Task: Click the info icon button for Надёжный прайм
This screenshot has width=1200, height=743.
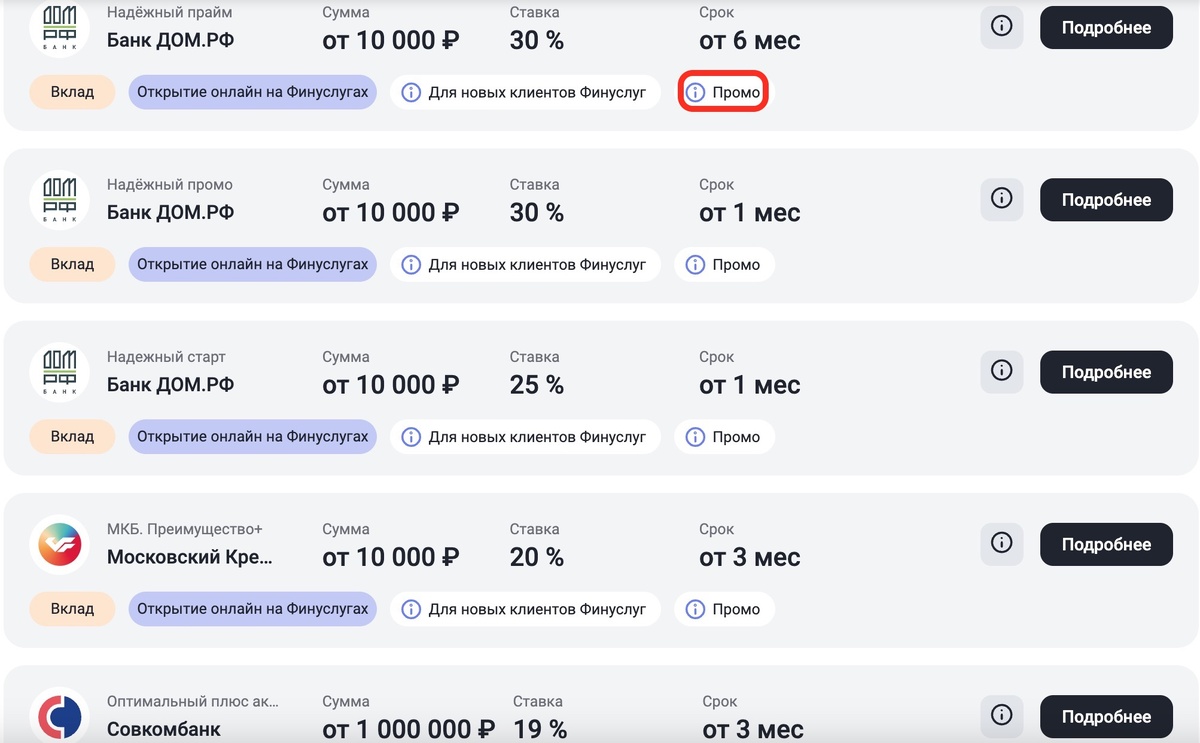Action: [1001, 27]
